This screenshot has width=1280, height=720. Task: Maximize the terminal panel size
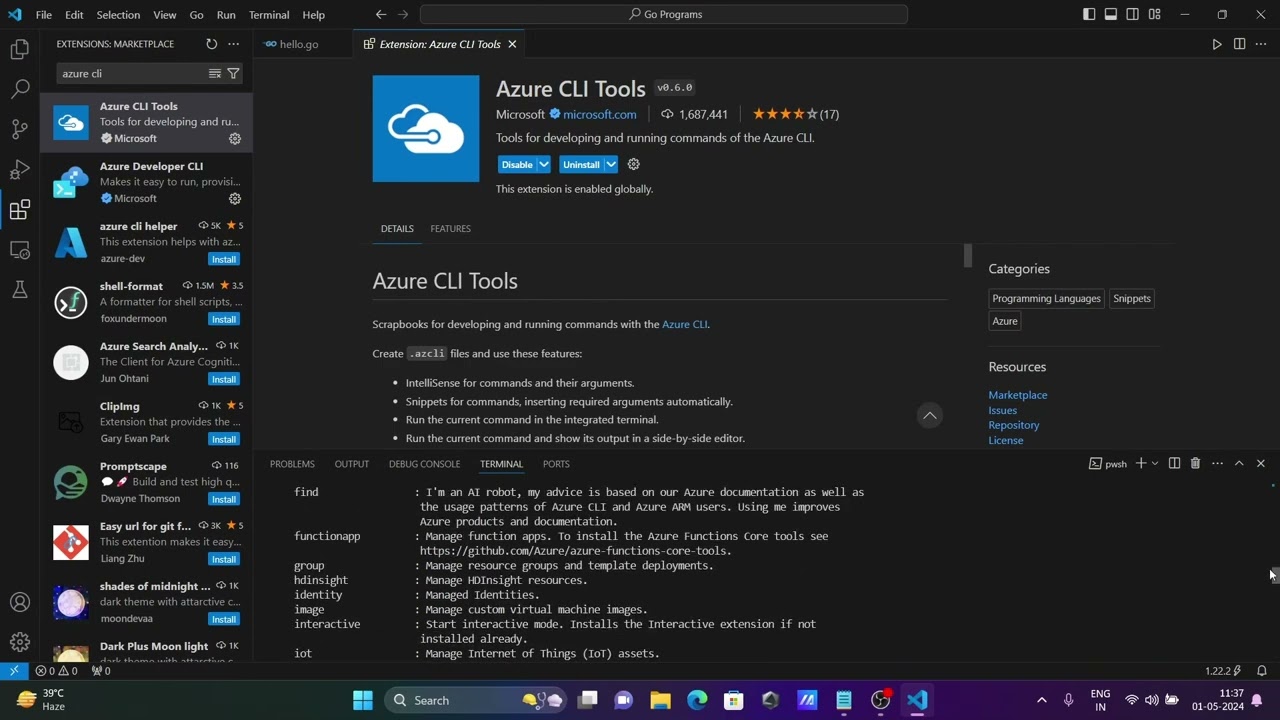(x=1239, y=463)
